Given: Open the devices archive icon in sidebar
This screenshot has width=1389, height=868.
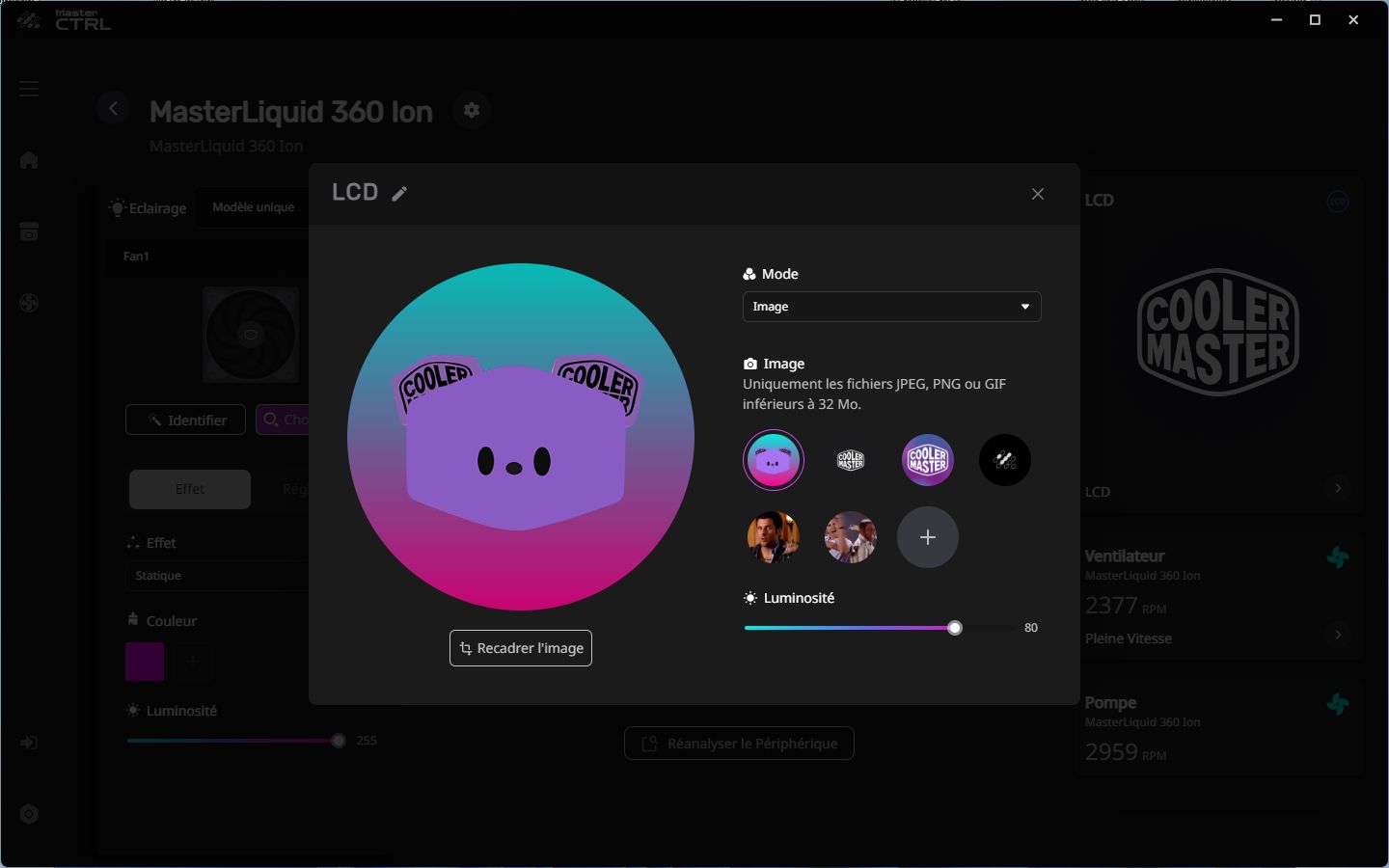Looking at the screenshot, I should tap(29, 231).
